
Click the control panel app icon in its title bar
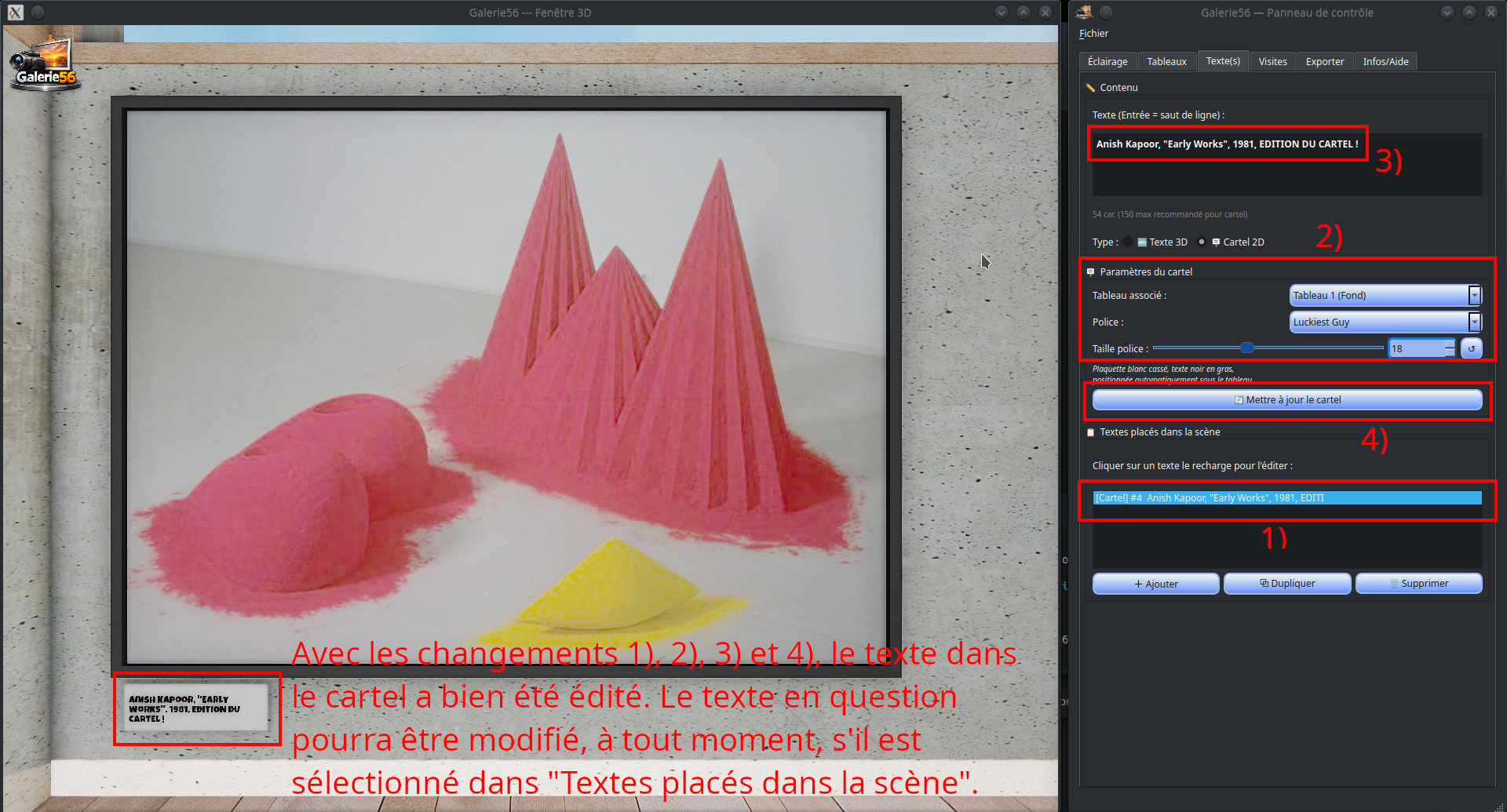[x=1084, y=12]
